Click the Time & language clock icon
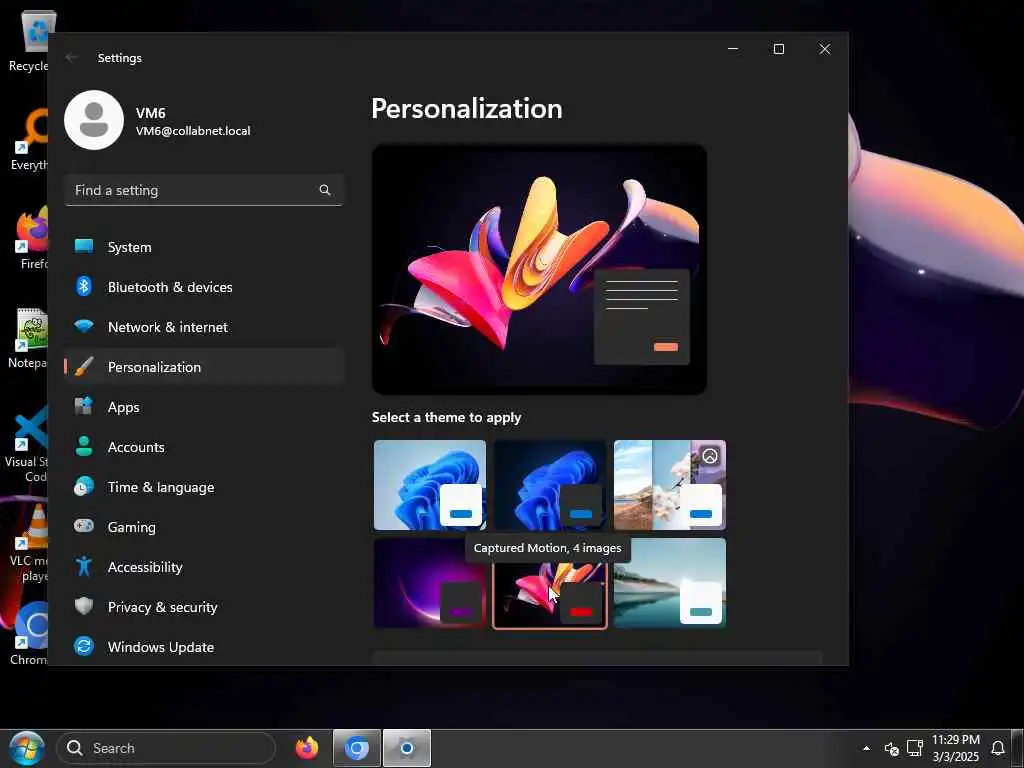 click(x=84, y=487)
